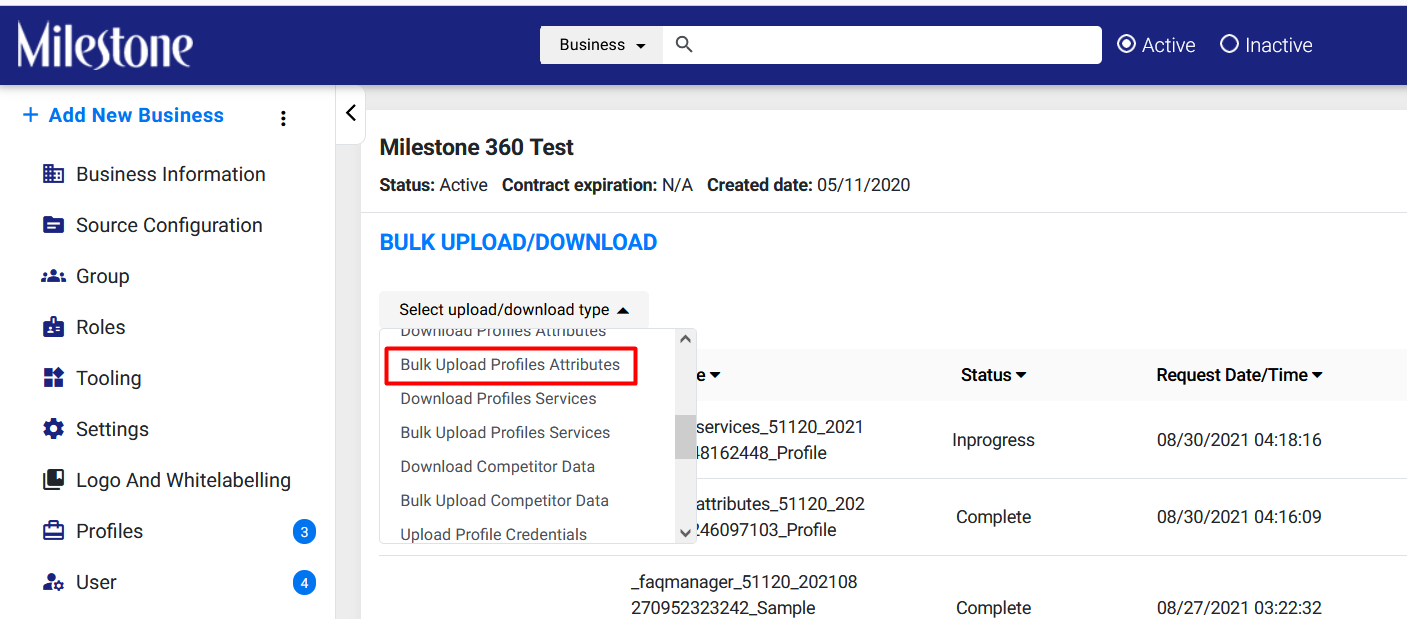
Task: Click the Complete status for 08/27/2021 row
Action: coord(993,608)
